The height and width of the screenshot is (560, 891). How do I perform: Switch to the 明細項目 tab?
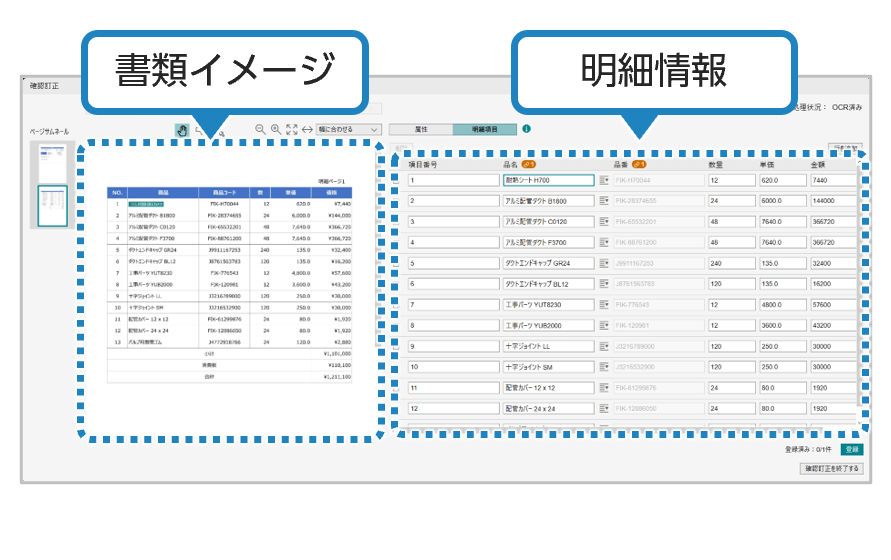(485, 129)
